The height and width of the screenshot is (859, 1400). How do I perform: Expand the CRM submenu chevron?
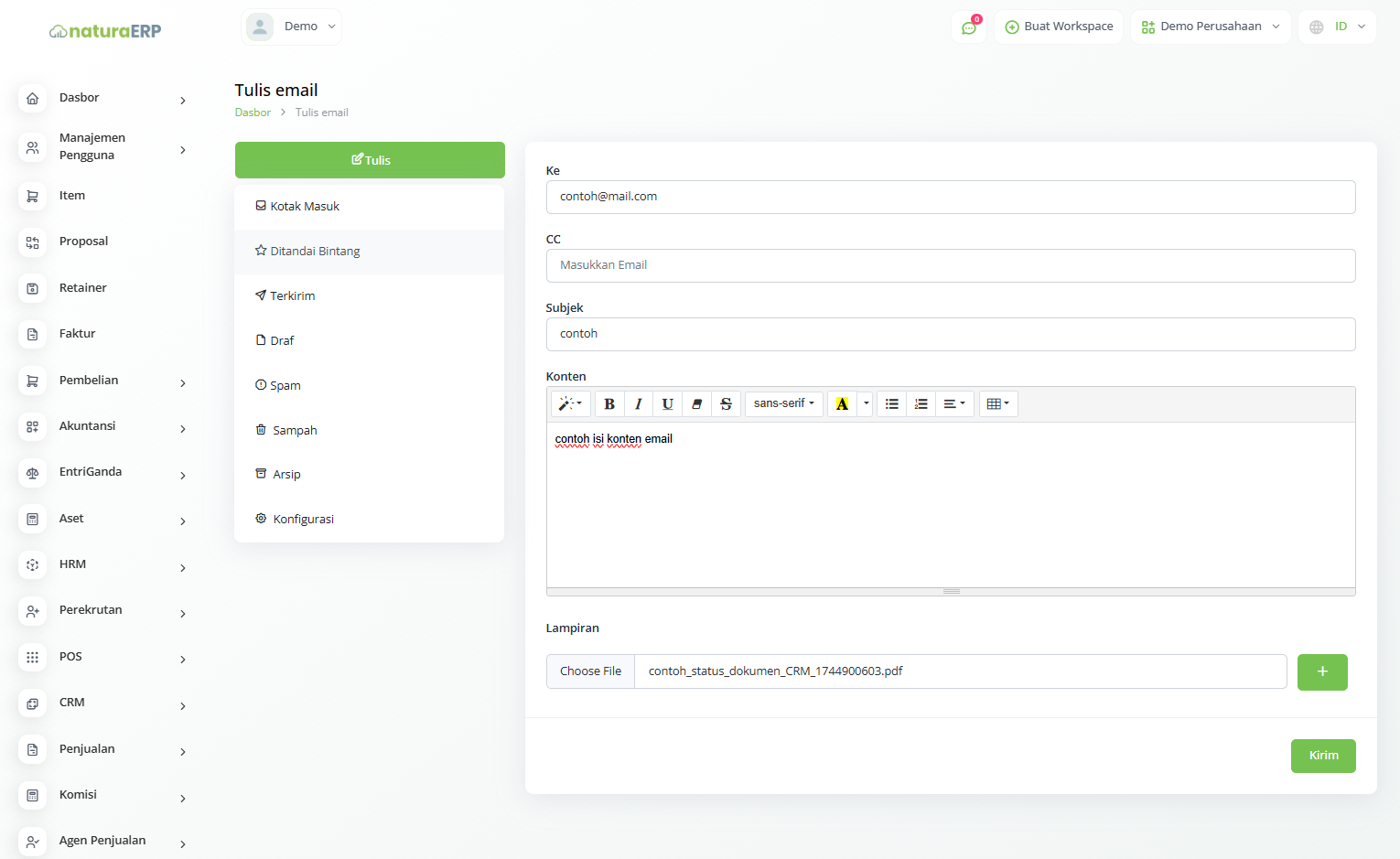183,706
